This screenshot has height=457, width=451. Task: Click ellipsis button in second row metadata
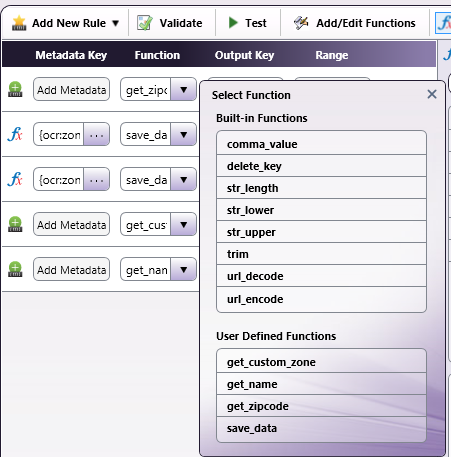click(x=97, y=134)
